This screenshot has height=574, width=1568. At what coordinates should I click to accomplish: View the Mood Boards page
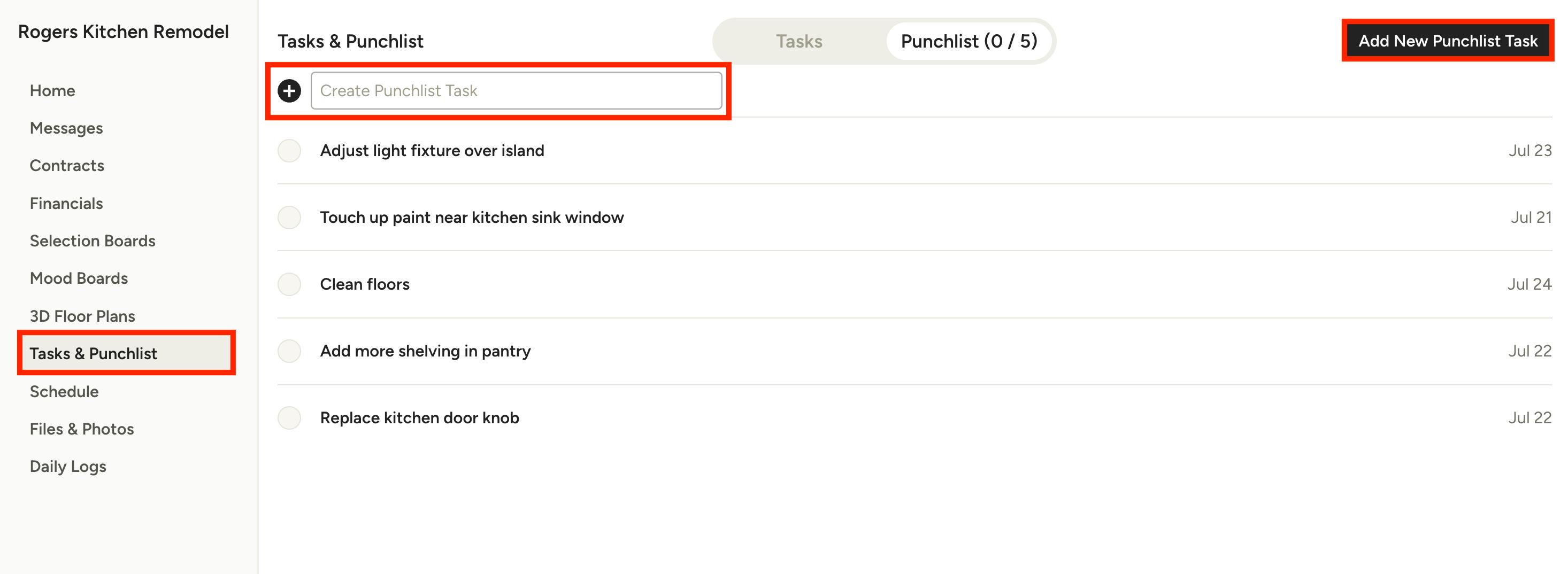[79, 278]
